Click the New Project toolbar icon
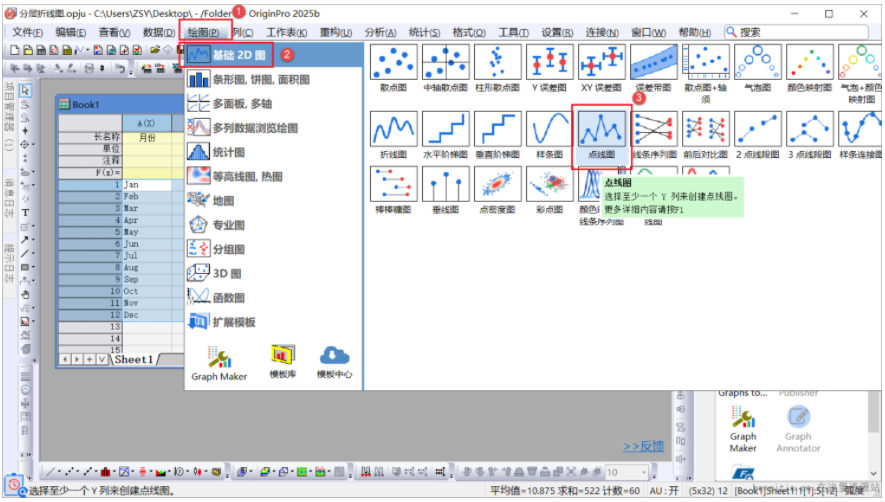The height and width of the screenshot is (502, 885). pos(15,50)
